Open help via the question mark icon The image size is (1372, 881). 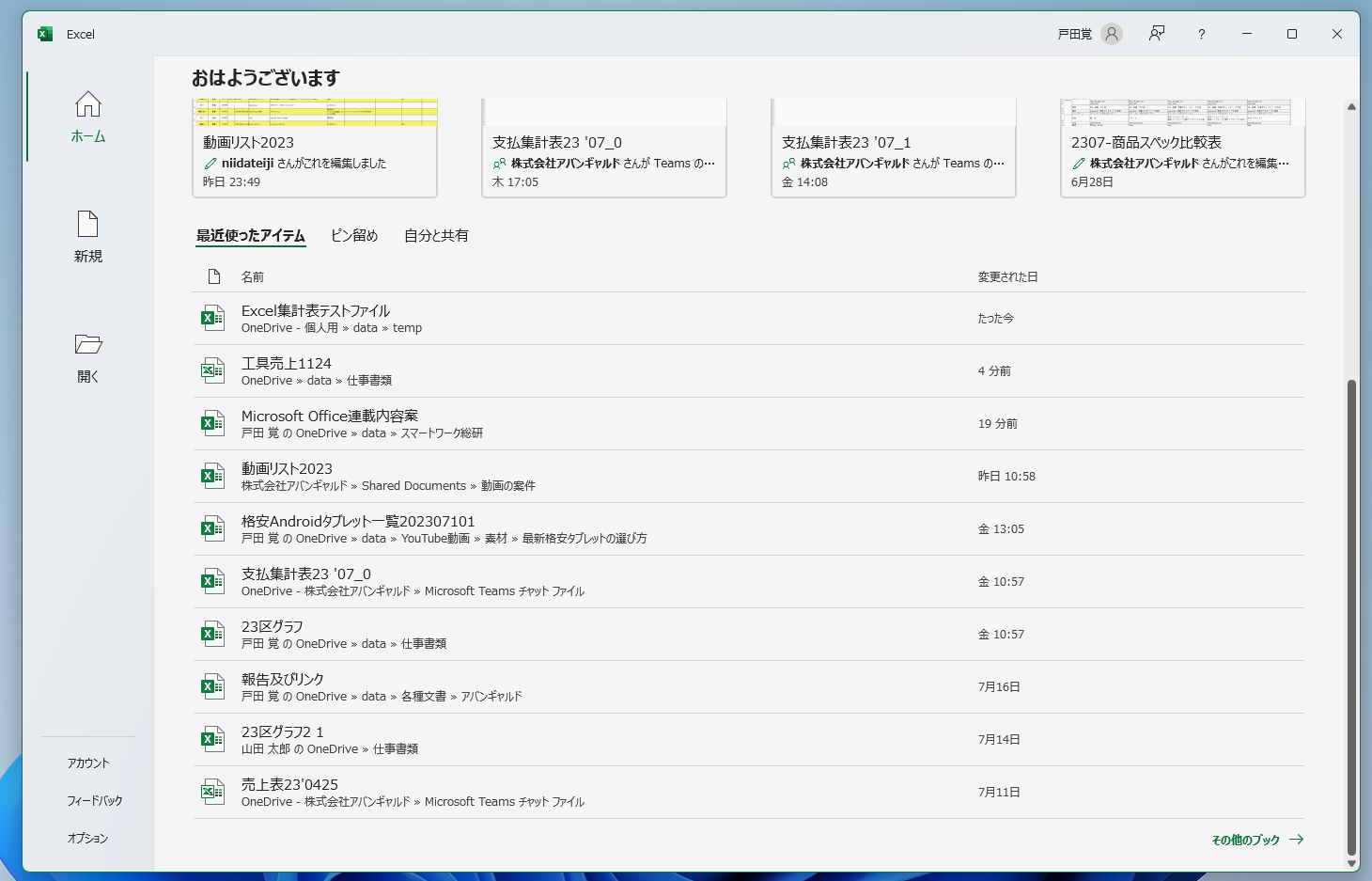pyautogui.click(x=1201, y=34)
